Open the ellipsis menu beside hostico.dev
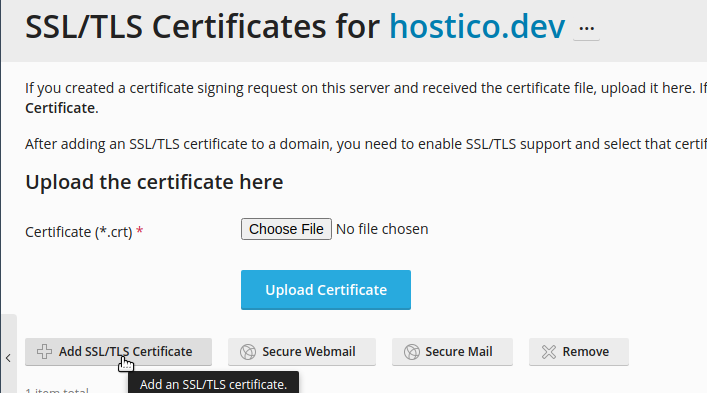This screenshot has height=393, width=707. 586,29
